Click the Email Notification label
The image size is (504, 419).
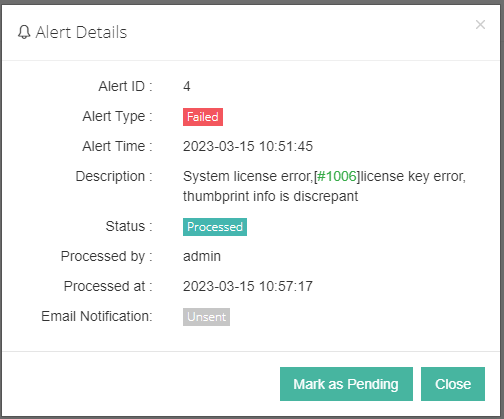[x=97, y=316]
